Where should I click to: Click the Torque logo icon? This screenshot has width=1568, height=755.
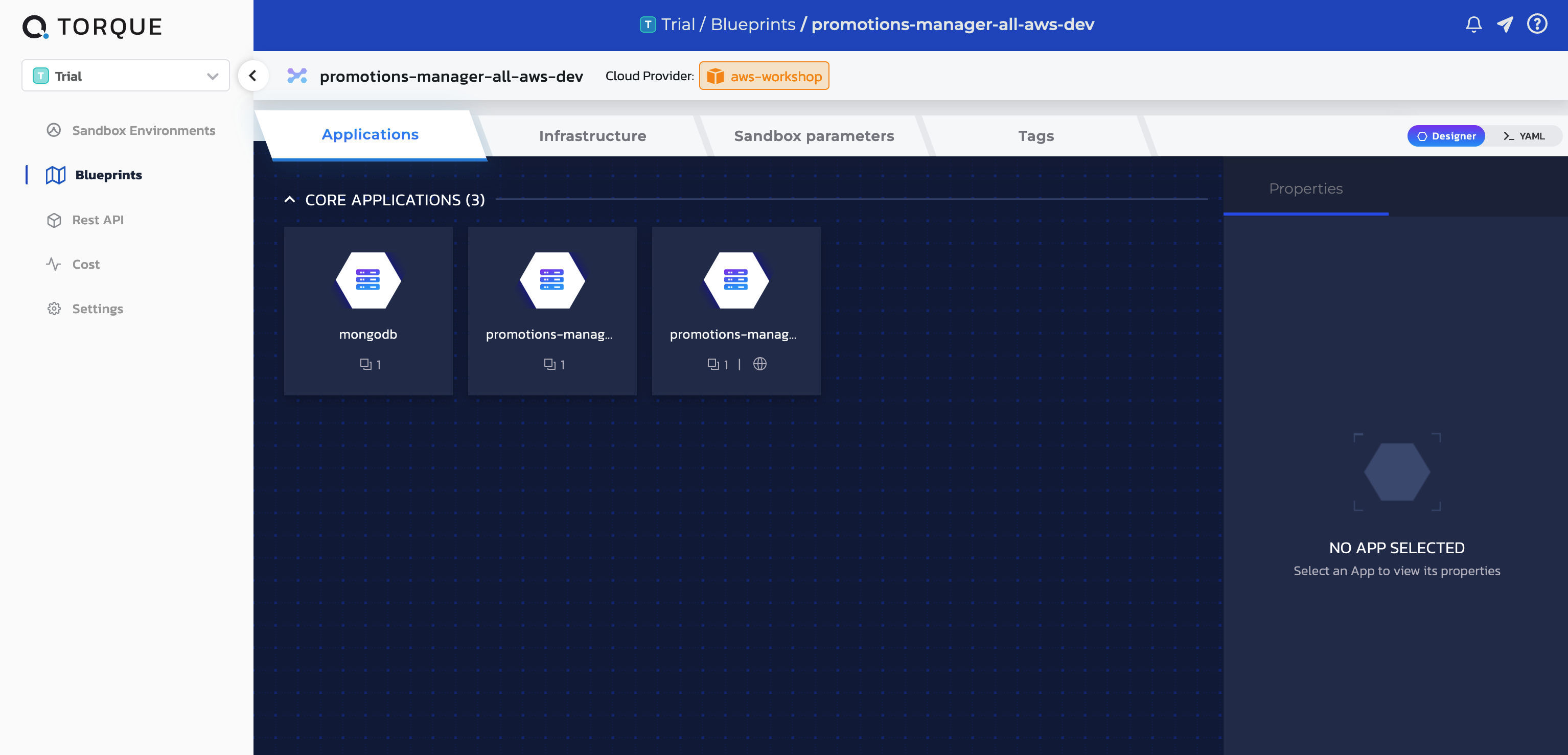[x=35, y=27]
